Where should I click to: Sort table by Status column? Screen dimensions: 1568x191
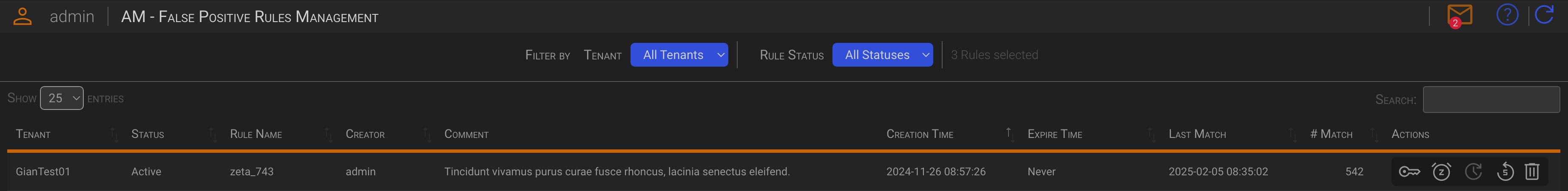click(x=148, y=135)
